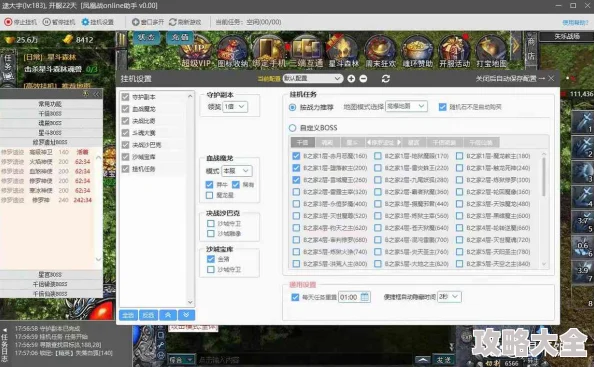Collapse the left panel with double-arrow icon

(97, 94)
